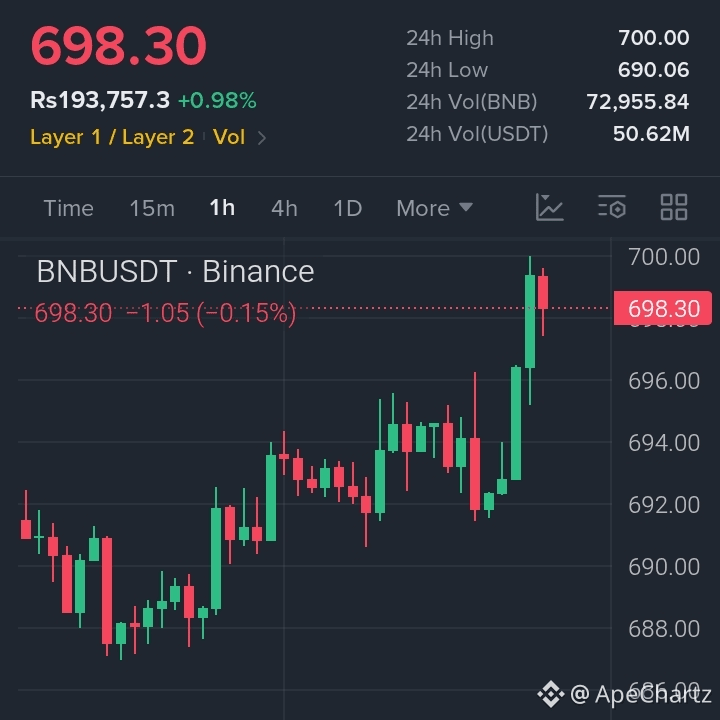
Task: Open the four-square chart layout icon
Action: click(674, 207)
